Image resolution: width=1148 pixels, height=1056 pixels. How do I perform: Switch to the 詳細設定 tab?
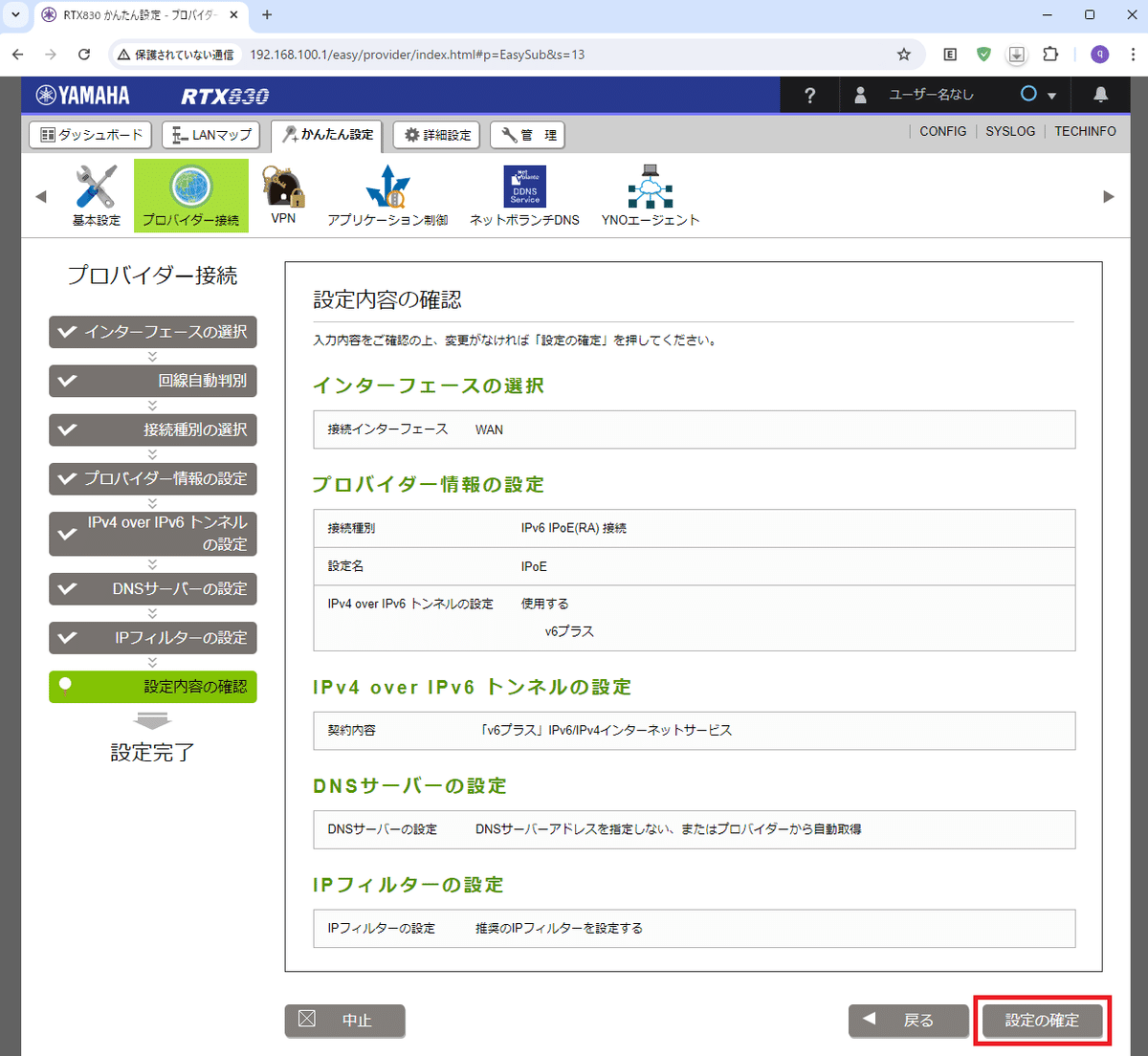(436, 135)
